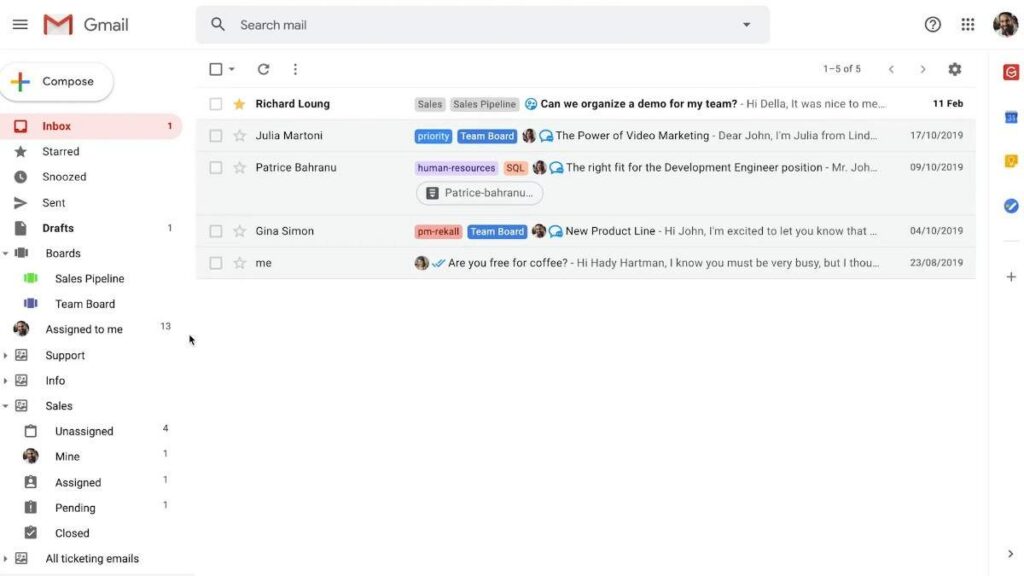Click the human-resources label
The width and height of the screenshot is (1024, 576).
pyautogui.click(x=456, y=168)
